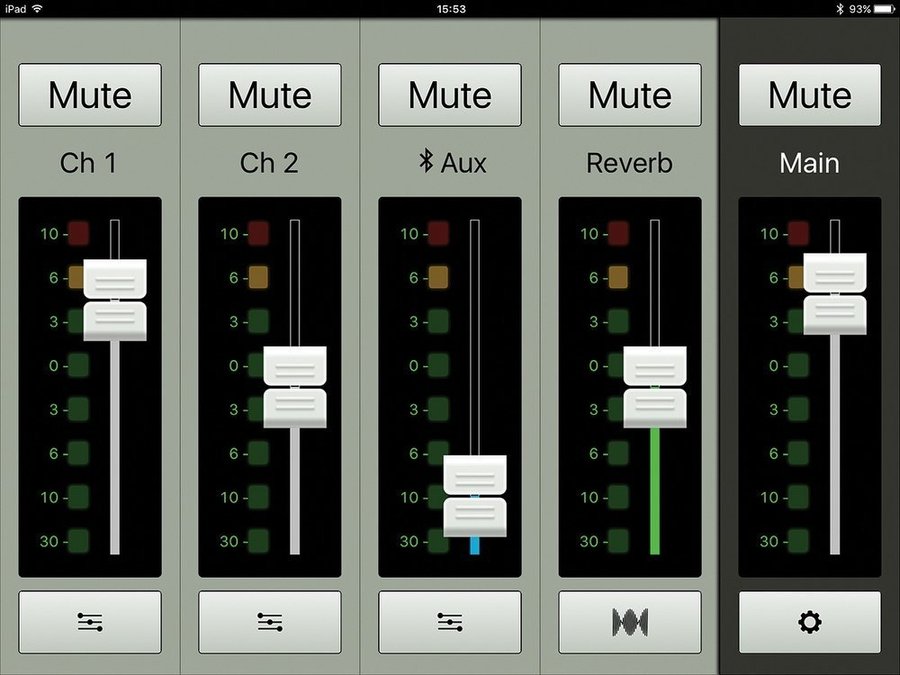Open Ch 2 channel settings icon
The height and width of the screenshot is (675, 900).
270,622
